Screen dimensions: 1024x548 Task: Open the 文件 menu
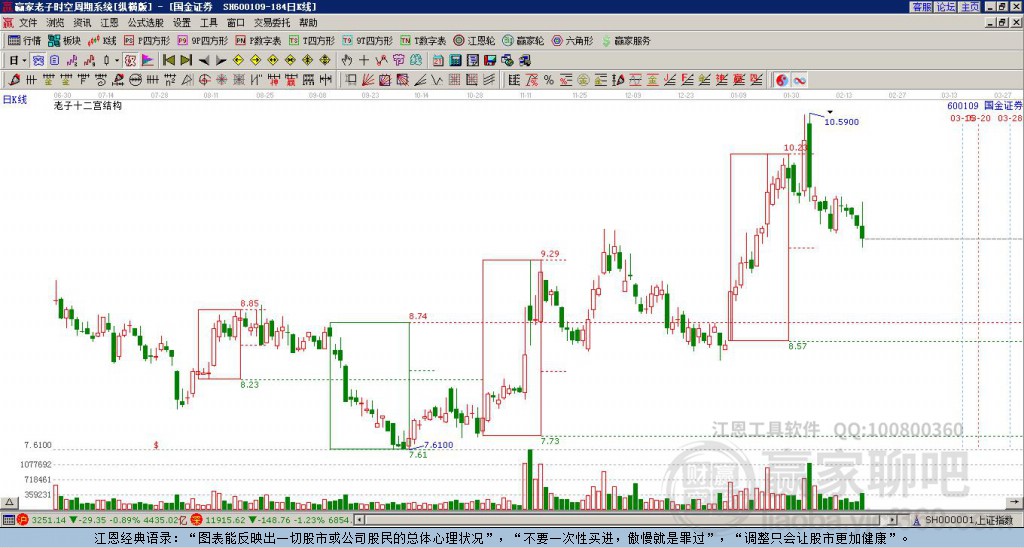pos(28,23)
